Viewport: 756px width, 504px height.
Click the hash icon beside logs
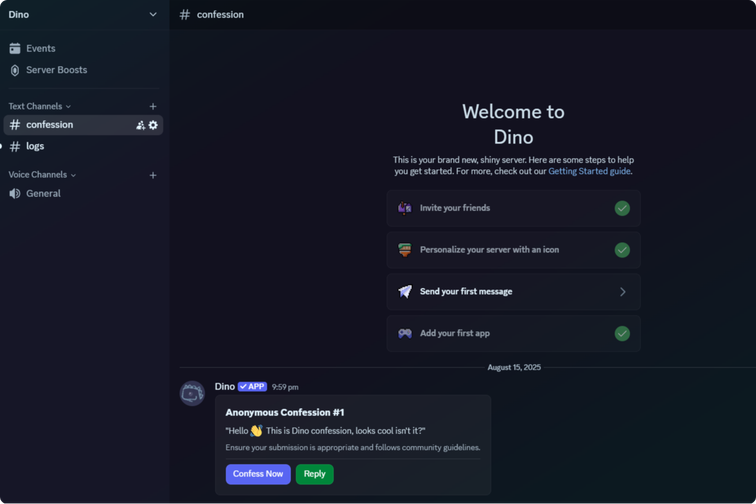(x=15, y=146)
